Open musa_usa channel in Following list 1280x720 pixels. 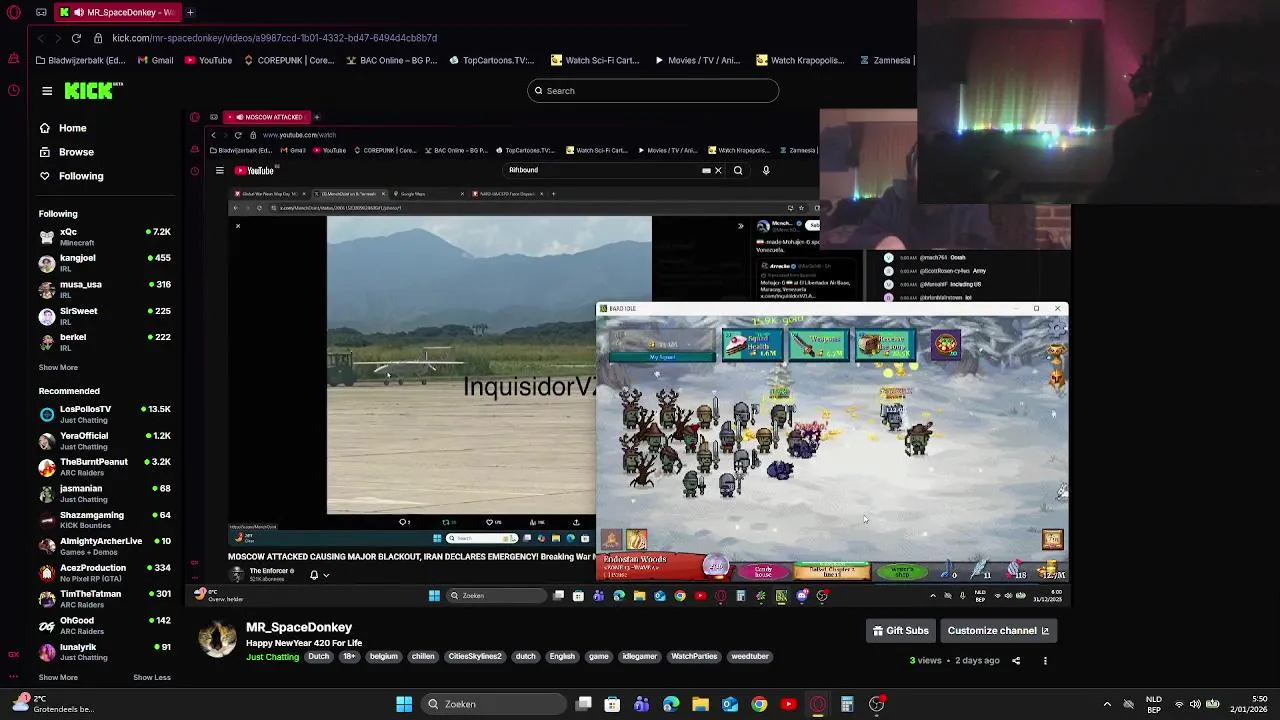pyautogui.click(x=105, y=289)
